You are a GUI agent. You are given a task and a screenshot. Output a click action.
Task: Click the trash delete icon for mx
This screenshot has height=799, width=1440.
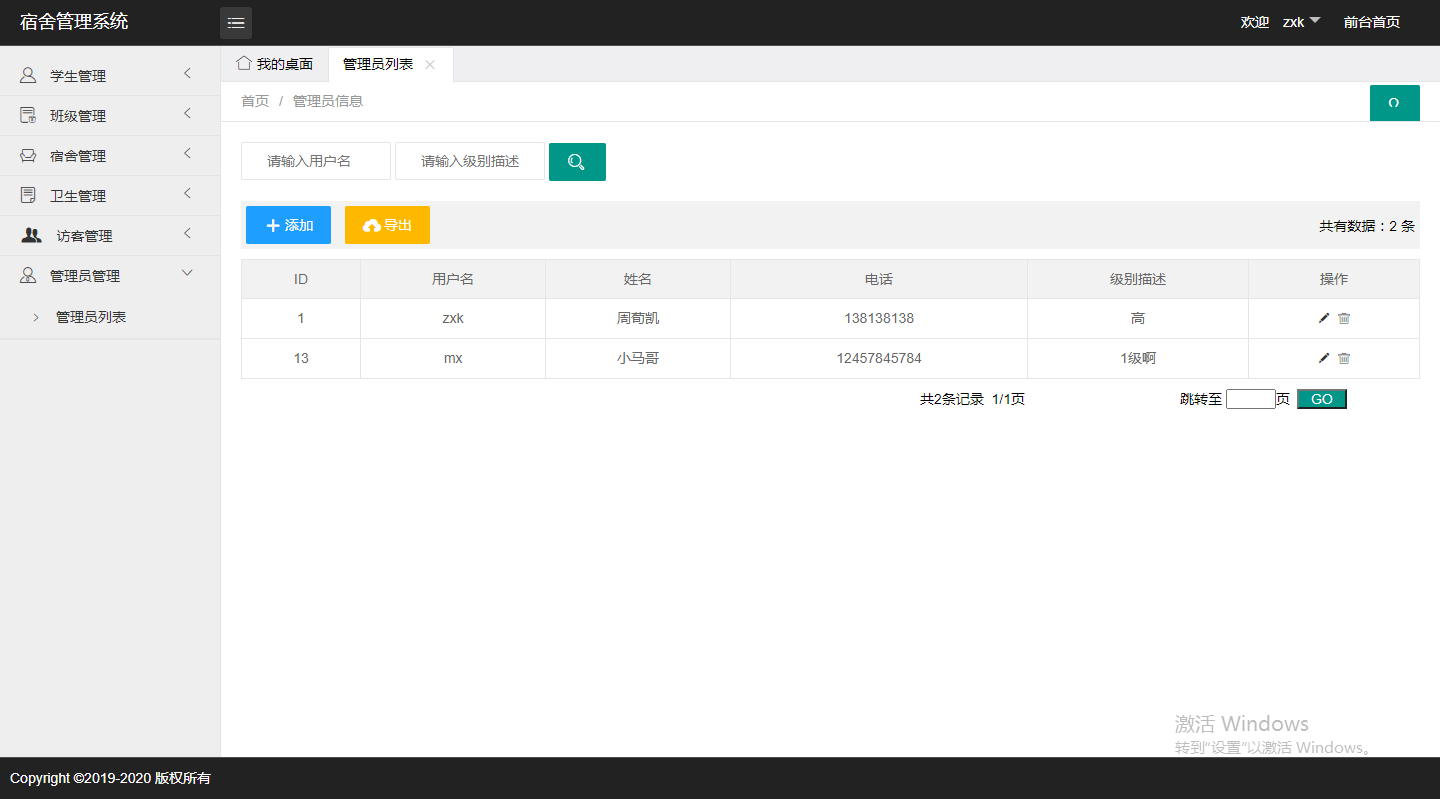coord(1344,358)
